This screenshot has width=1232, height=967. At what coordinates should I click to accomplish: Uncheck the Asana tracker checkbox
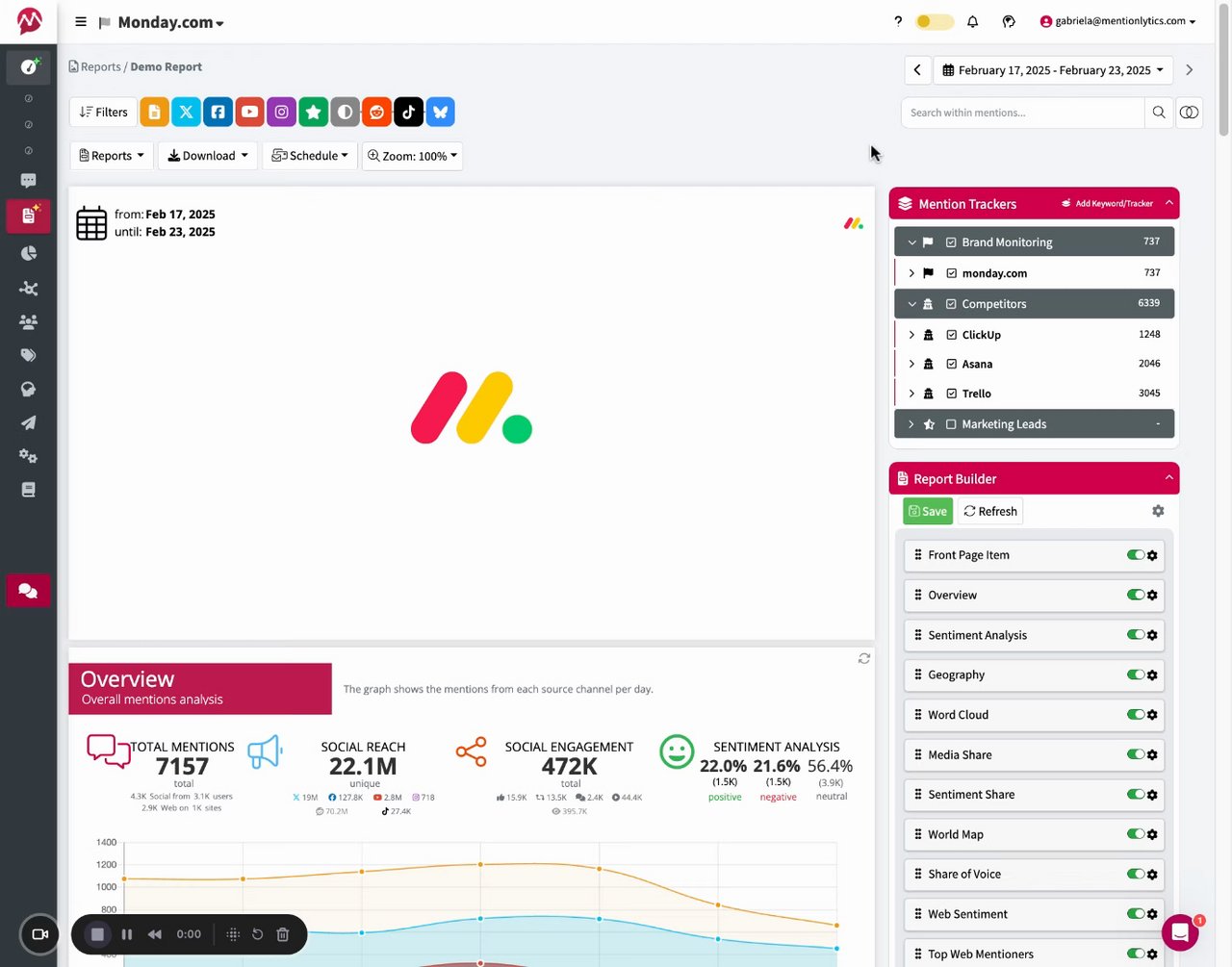[951, 365]
